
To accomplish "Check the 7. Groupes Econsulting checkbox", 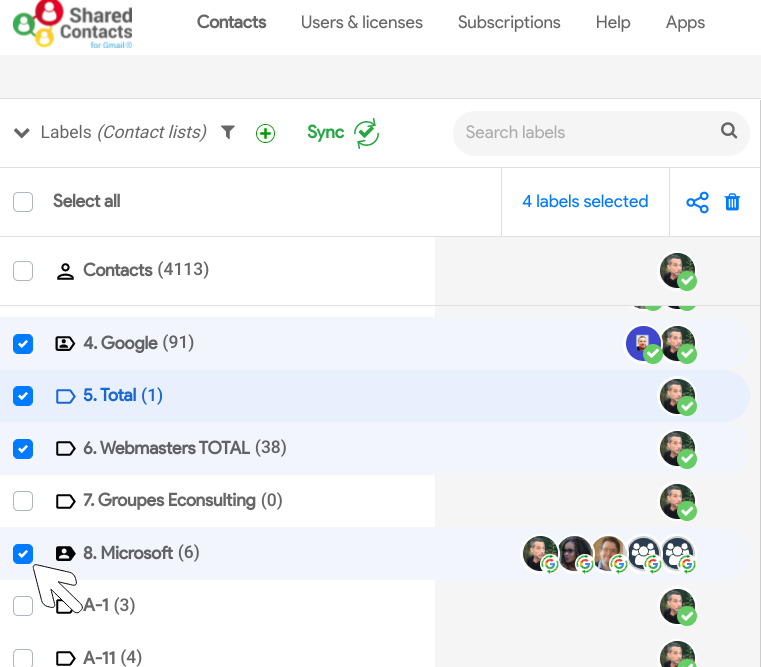I will pyautogui.click(x=23, y=501).
